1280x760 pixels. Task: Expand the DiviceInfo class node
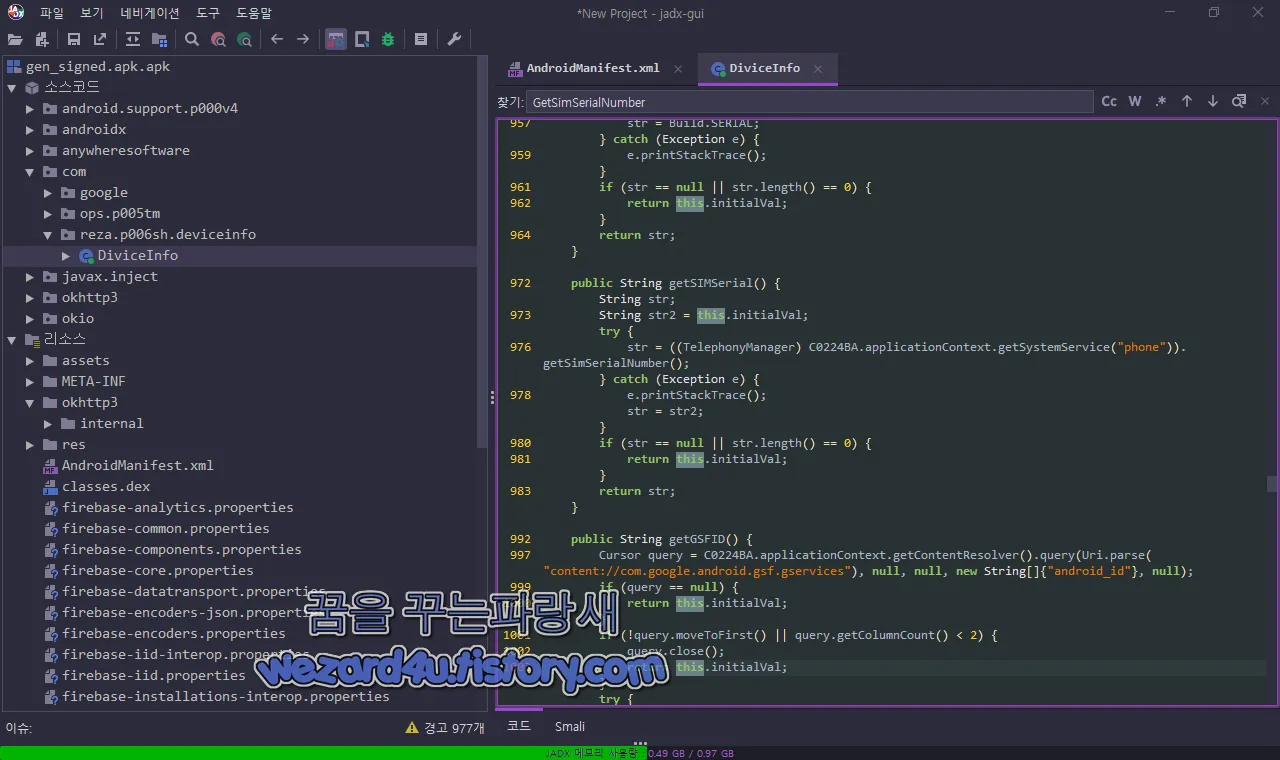(66, 256)
